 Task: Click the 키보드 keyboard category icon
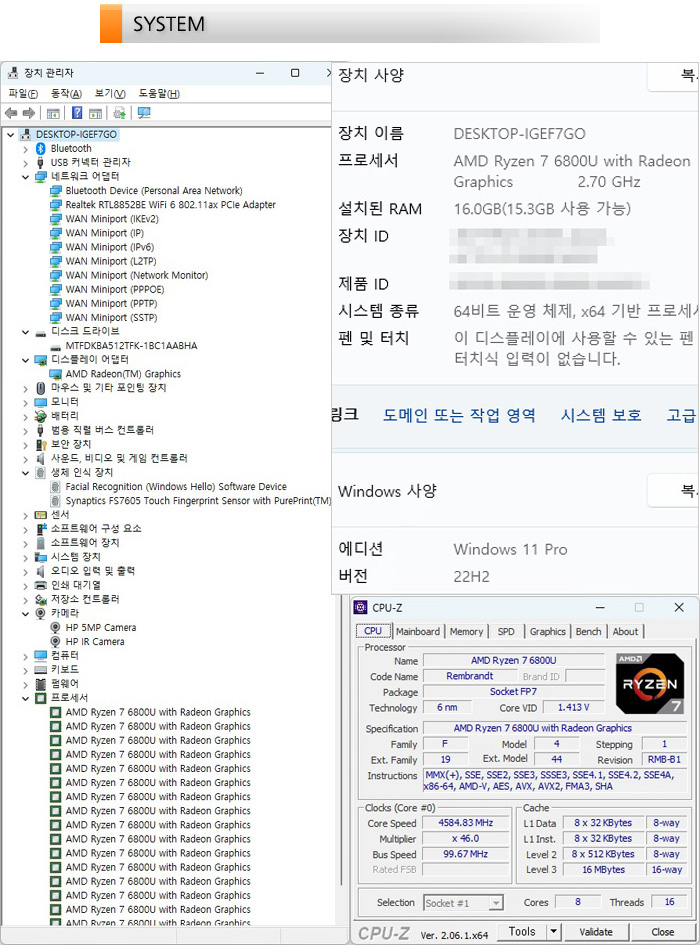pyautogui.click(x=41, y=669)
